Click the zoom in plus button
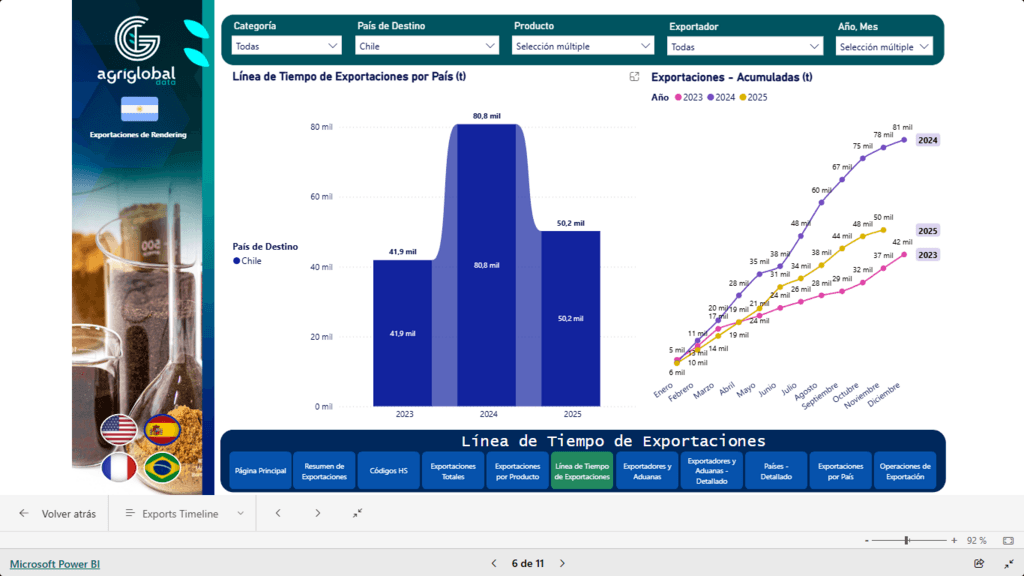 click(954, 540)
